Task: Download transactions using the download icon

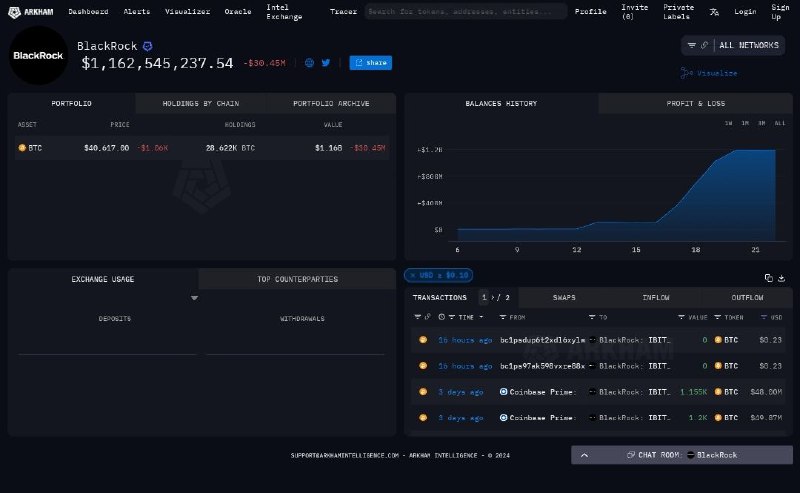Action: [781, 278]
